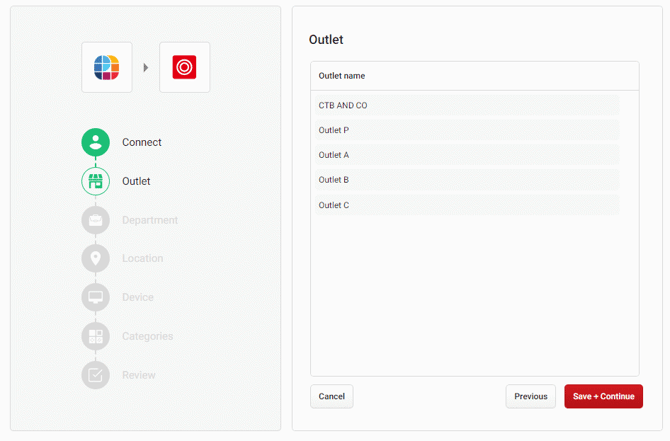Select the Outlet P row

[x=467, y=130]
